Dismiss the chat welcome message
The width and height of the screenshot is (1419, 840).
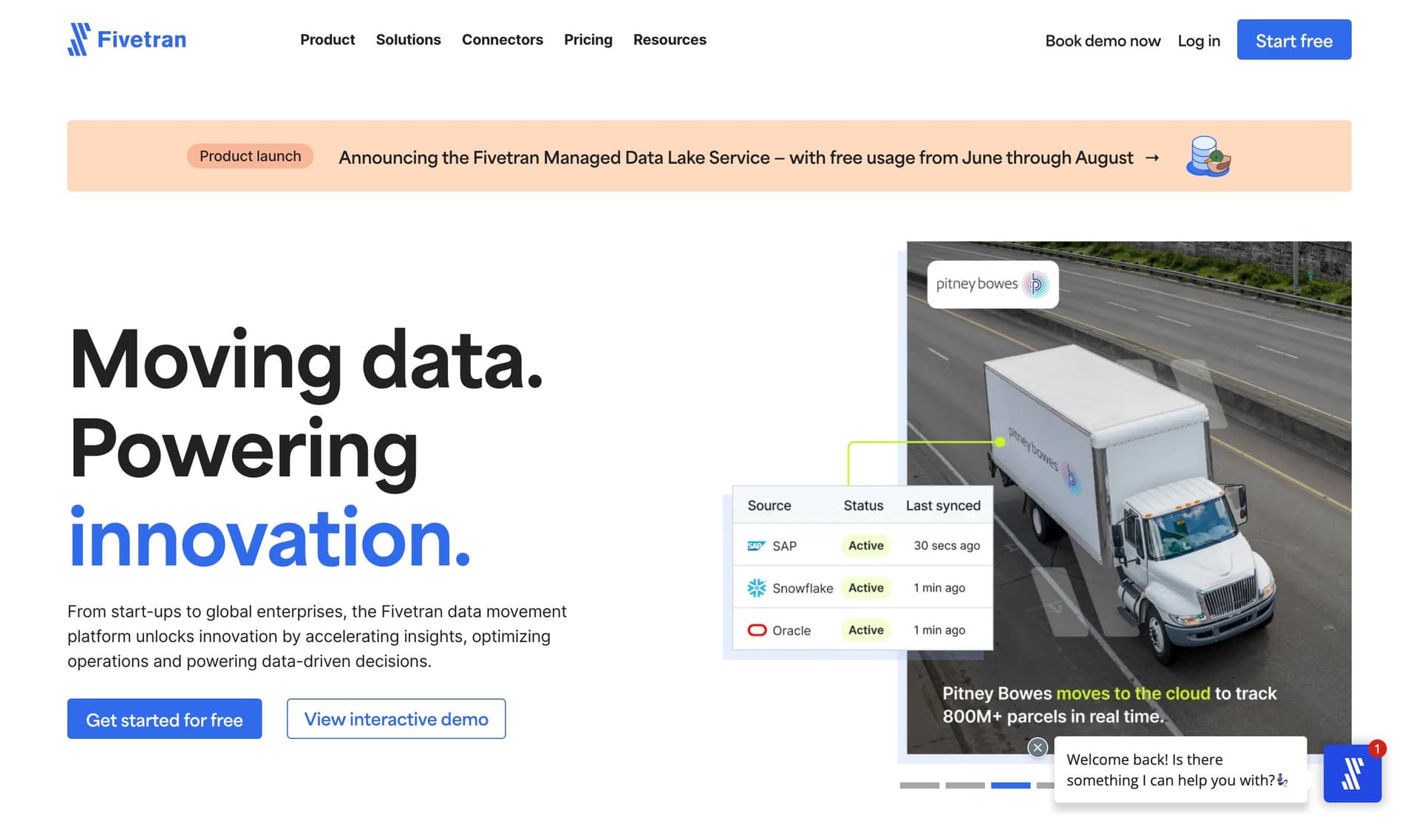pyautogui.click(x=1038, y=748)
